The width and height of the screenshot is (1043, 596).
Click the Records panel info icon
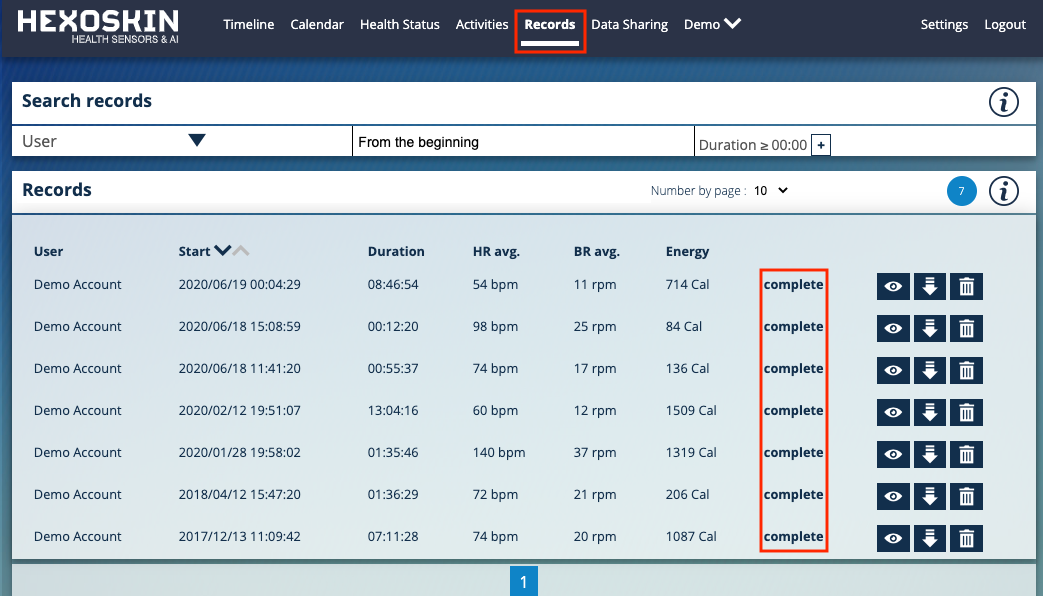1004,190
